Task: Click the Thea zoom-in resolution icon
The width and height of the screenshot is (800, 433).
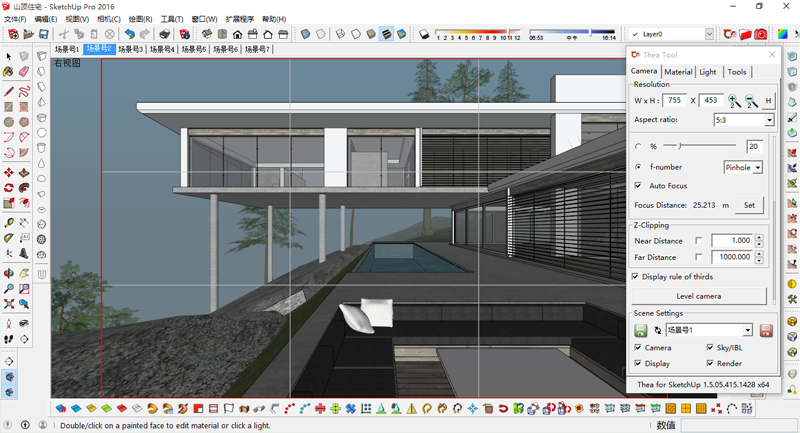Action: click(x=734, y=100)
